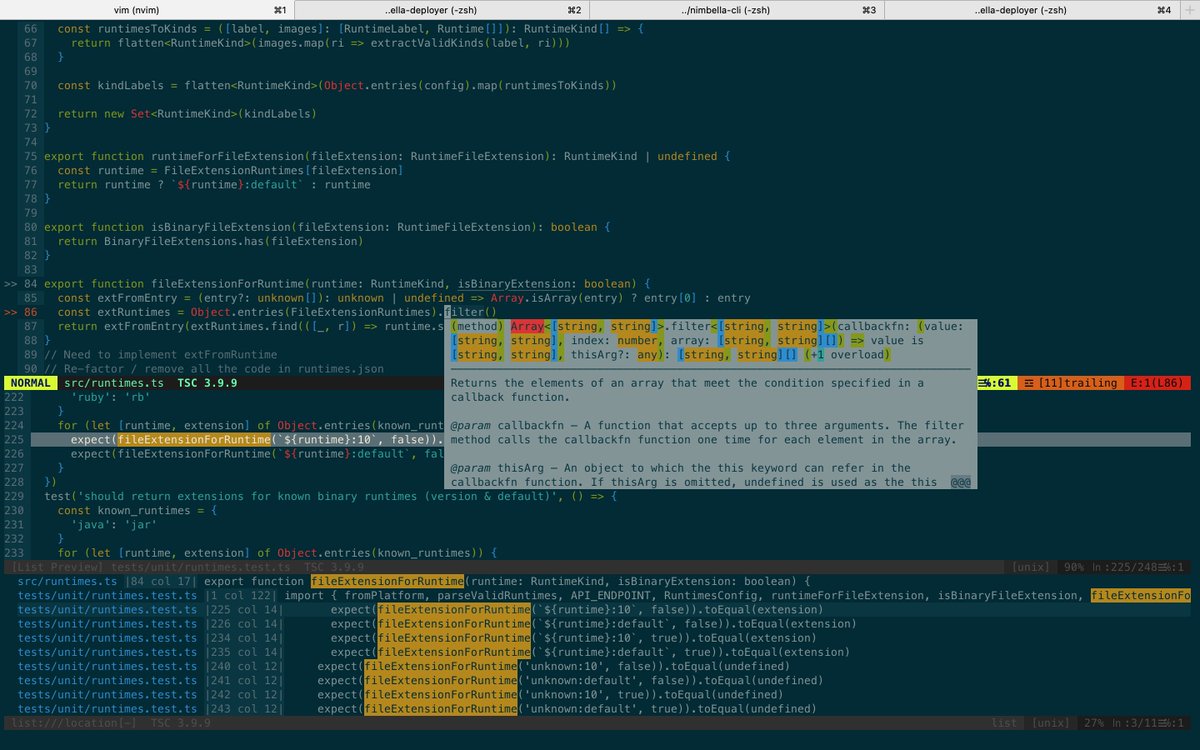Click 'return new Set' on line 72
This screenshot has width=1200, height=750.
[x=102, y=114]
